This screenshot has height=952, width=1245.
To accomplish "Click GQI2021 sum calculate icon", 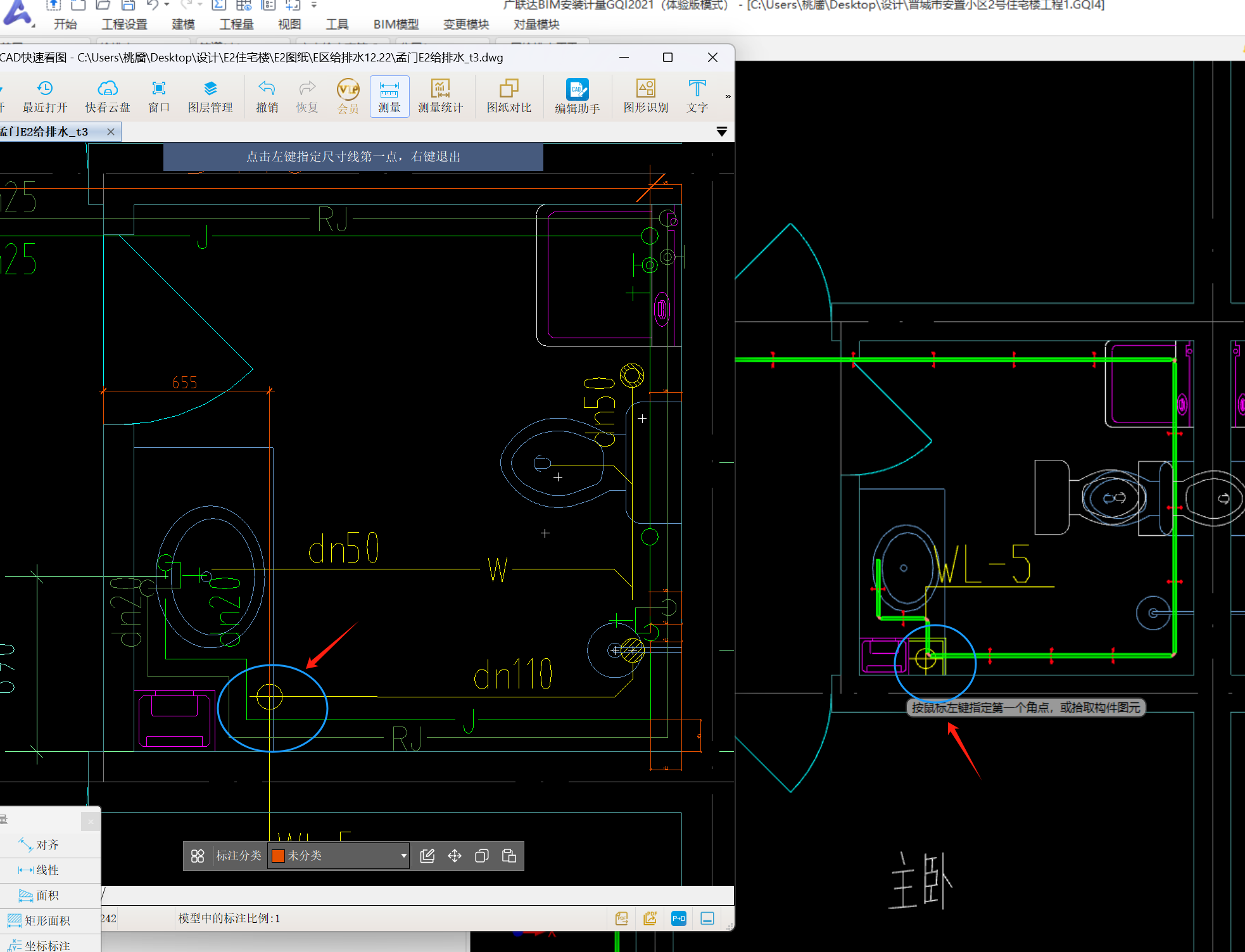I will coord(218,5).
